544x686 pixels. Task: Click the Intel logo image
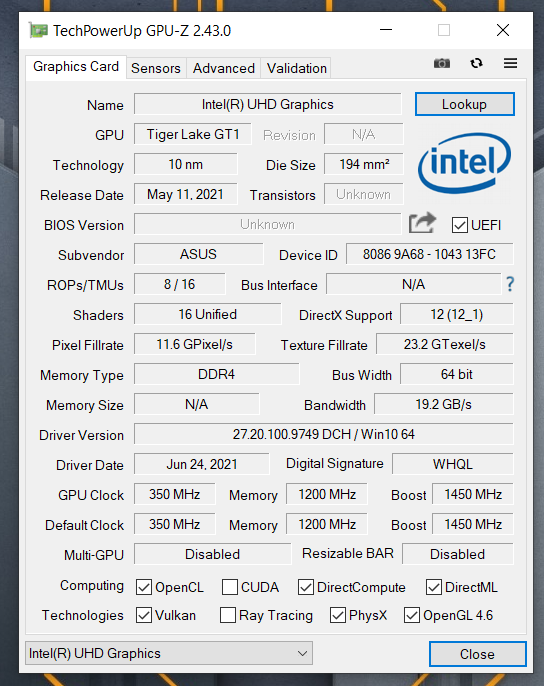[x=464, y=163]
